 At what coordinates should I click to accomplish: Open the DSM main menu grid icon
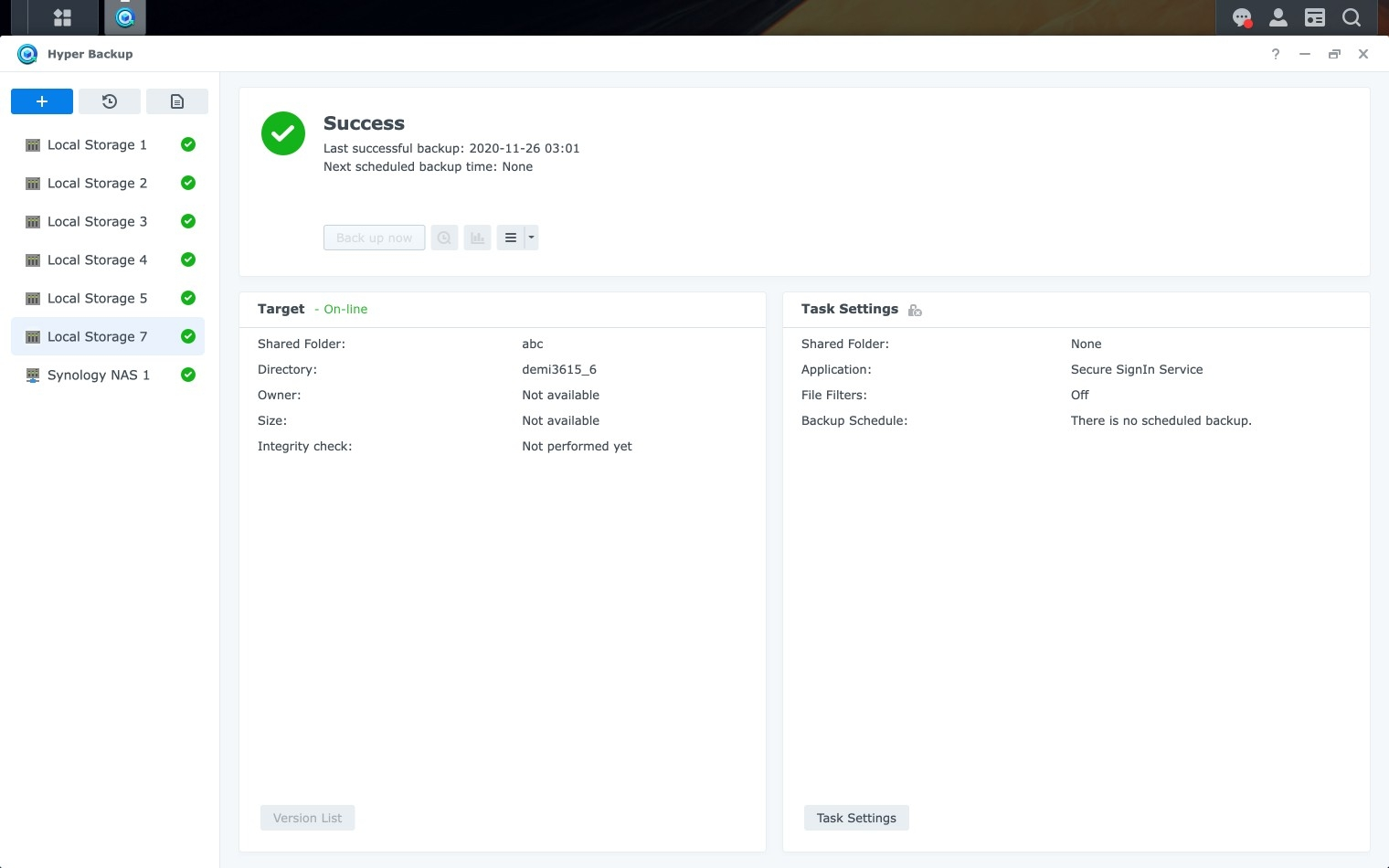click(x=62, y=17)
